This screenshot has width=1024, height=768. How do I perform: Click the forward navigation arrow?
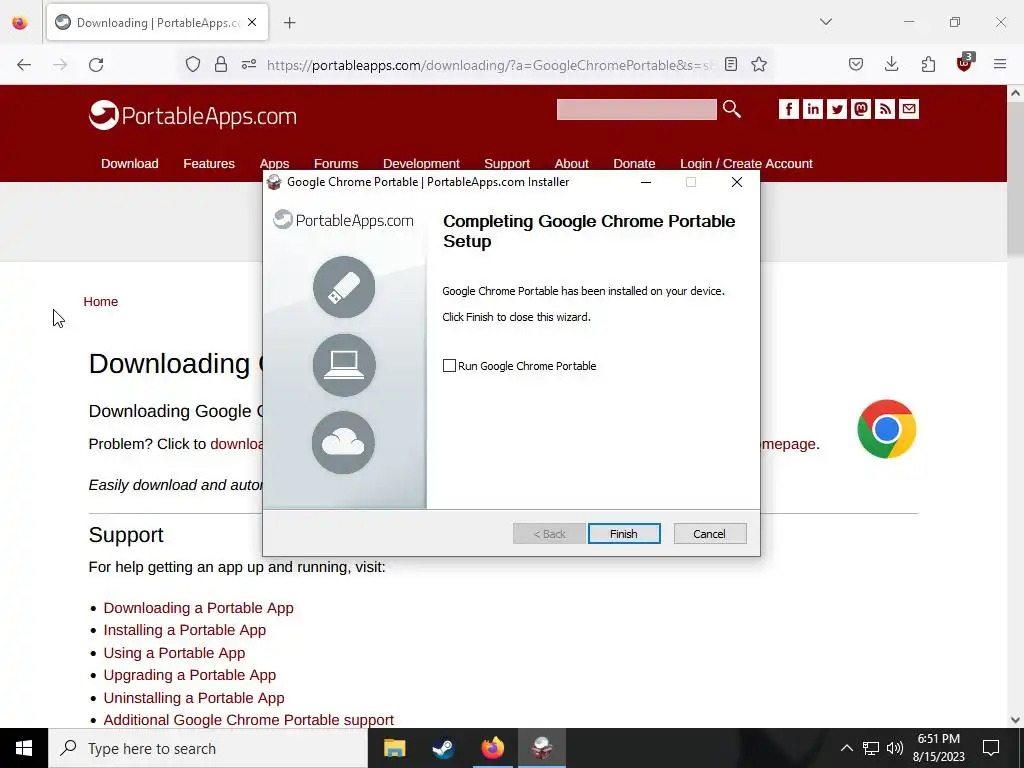tap(60, 65)
